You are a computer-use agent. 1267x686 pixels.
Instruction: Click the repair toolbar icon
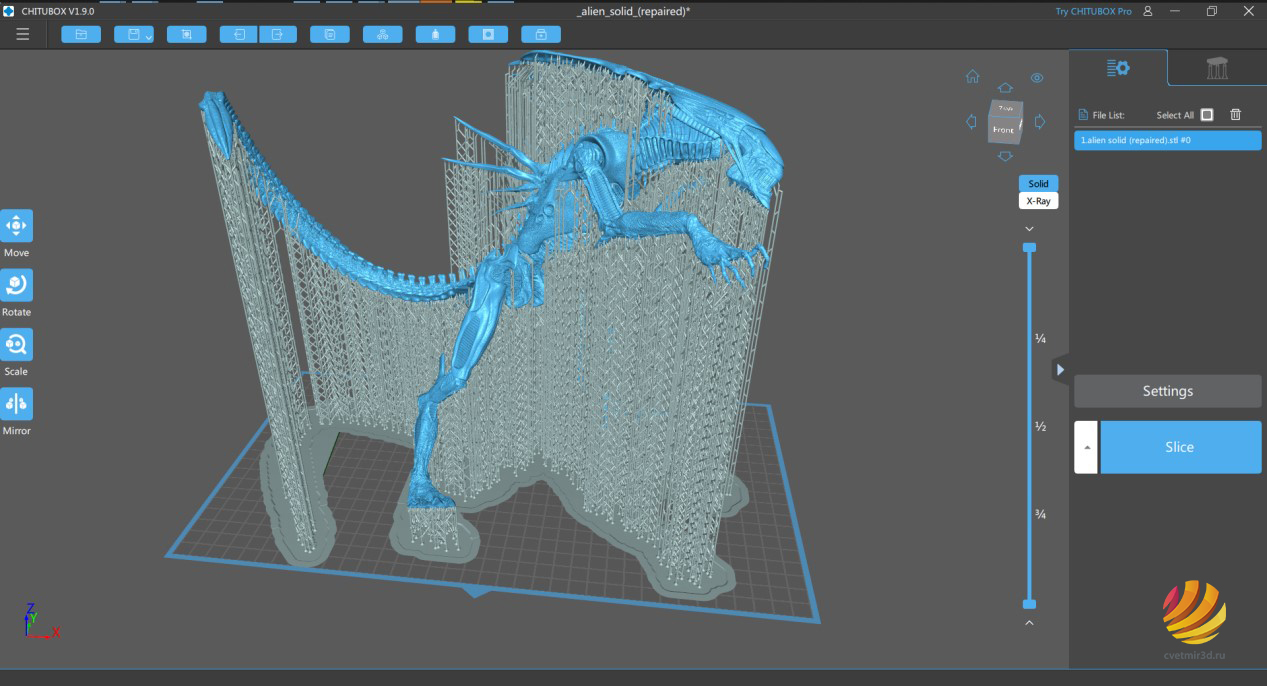pyautogui.click(x=541, y=34)
